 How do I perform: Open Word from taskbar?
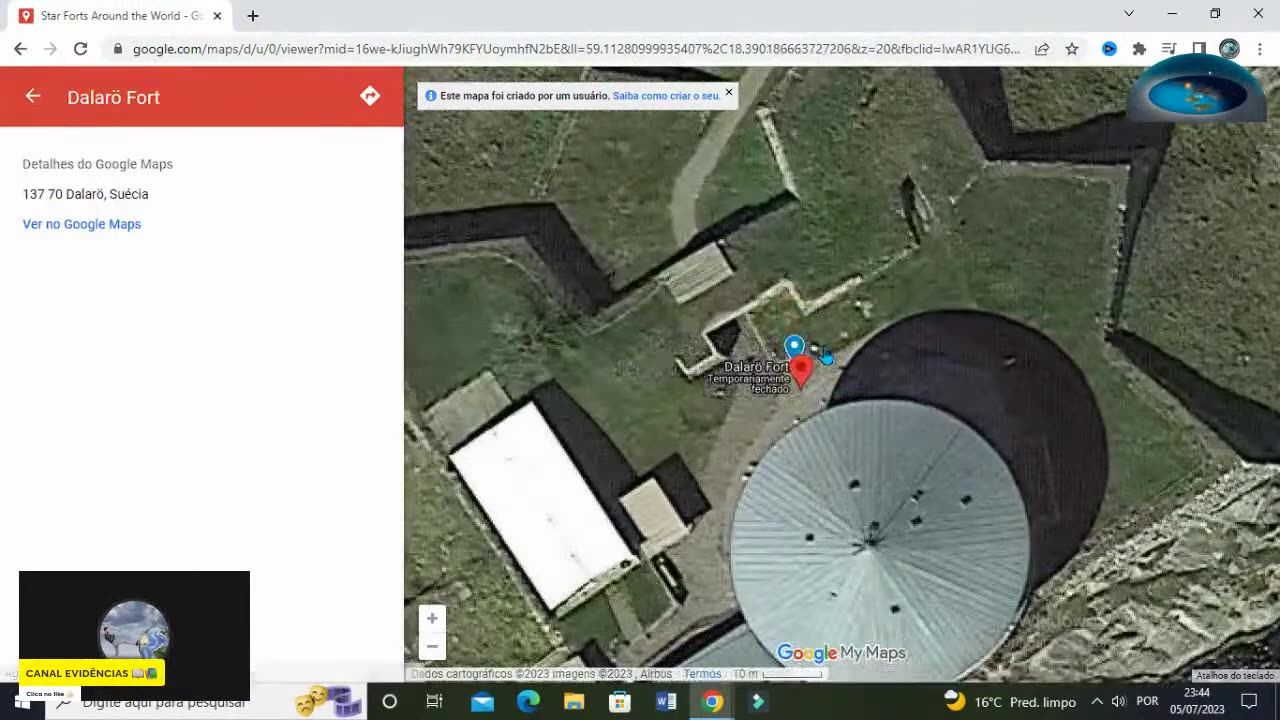pyautogui.click(x=666, y=702)
